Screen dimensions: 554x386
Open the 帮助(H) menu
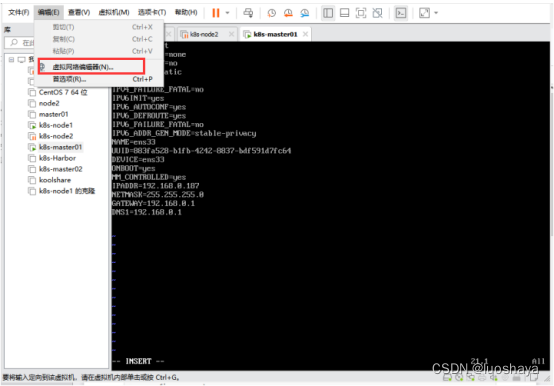186,12
